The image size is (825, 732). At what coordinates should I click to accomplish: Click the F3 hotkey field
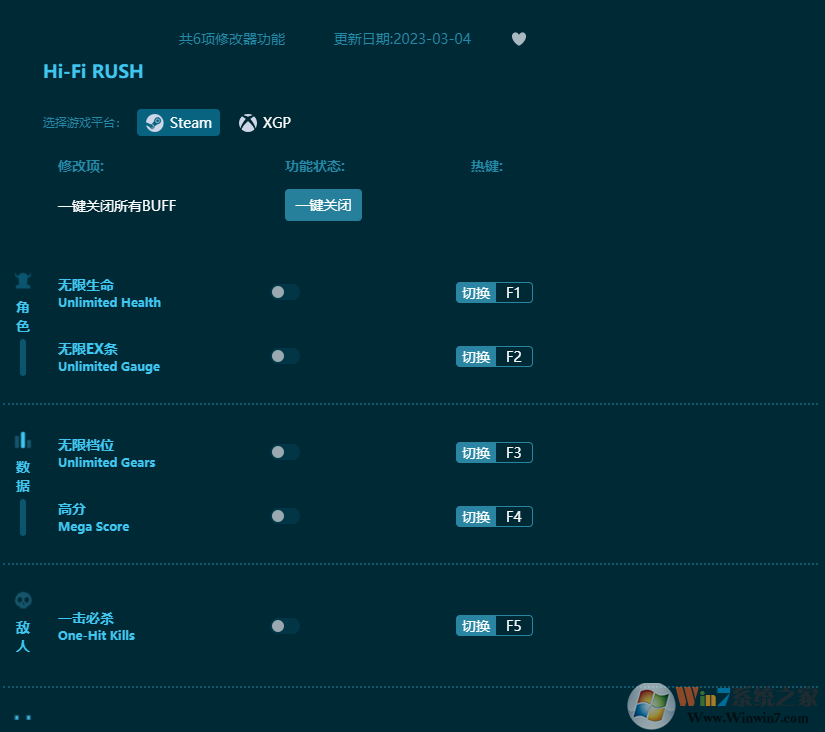(x=514, y=453)
